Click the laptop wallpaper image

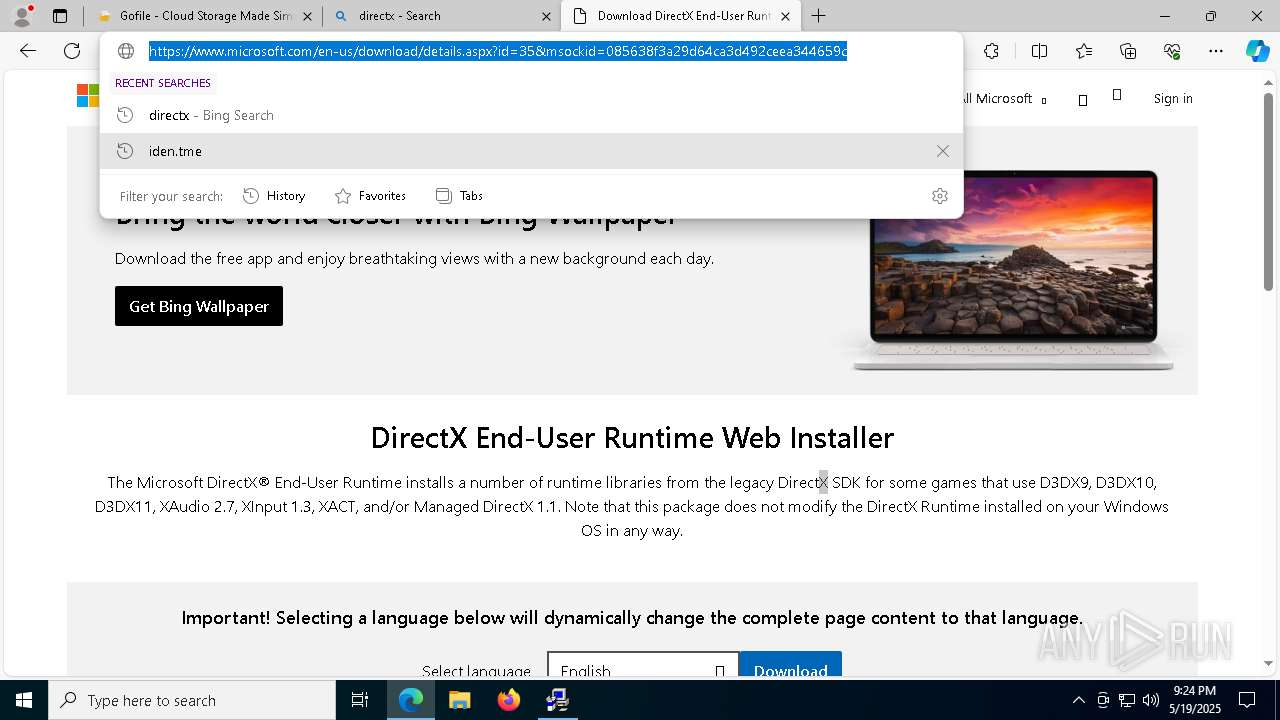click(1012, 270)
